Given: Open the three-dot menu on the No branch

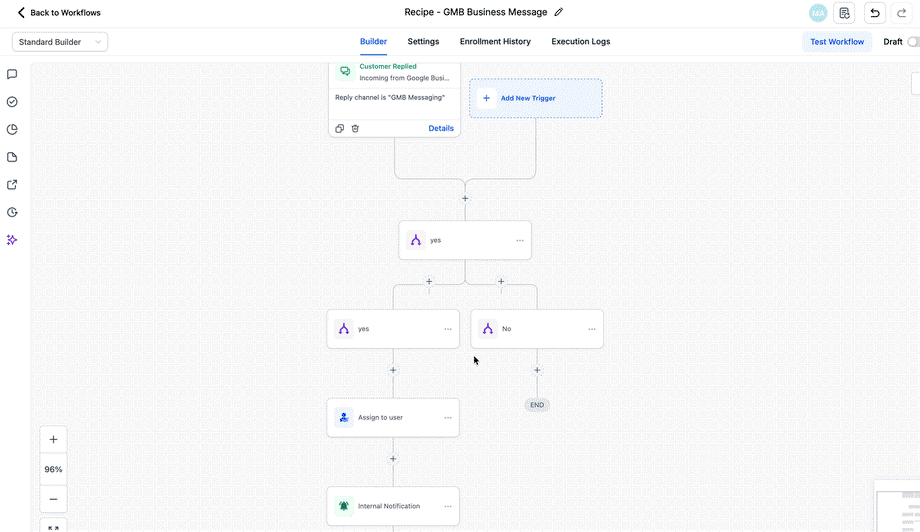Looking at the screenshot, I should coord(591,329).
